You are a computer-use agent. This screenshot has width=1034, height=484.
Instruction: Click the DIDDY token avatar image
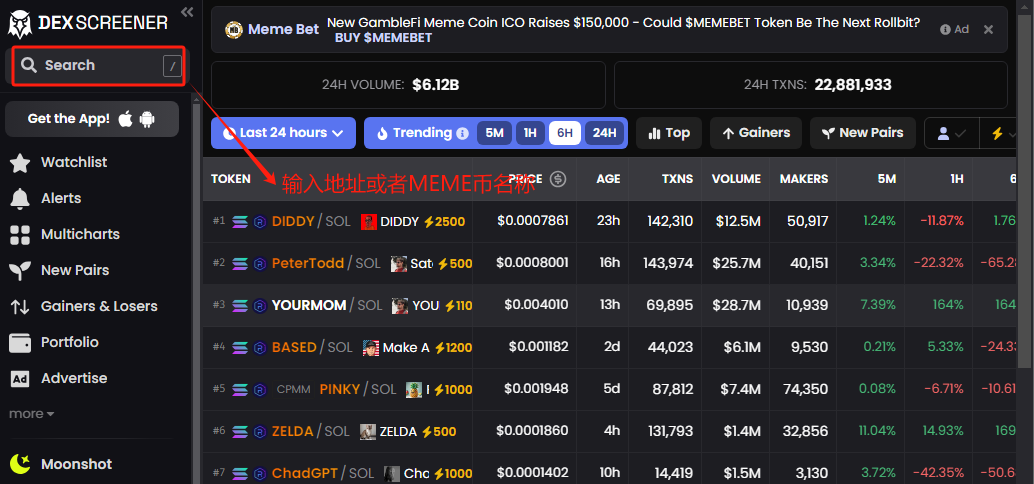[x=369, y=222]
